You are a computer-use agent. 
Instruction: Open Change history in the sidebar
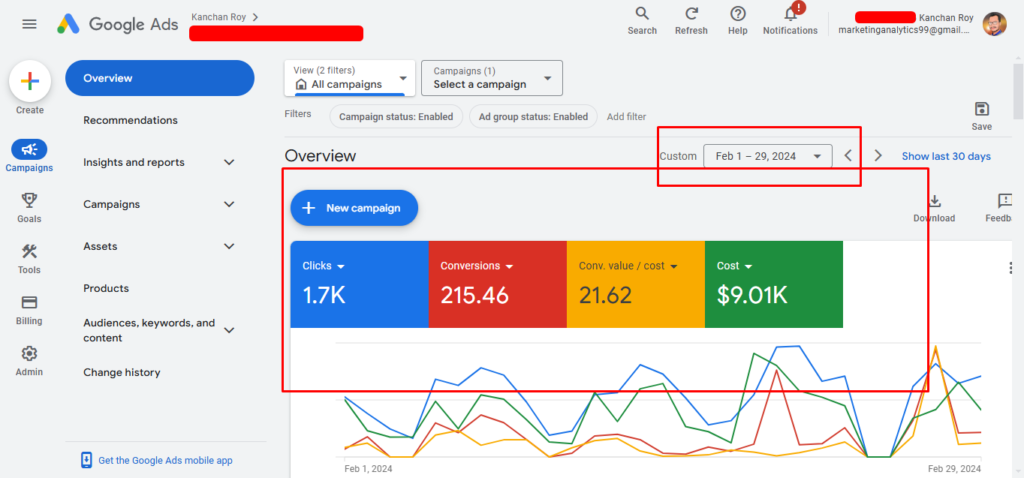(x=122, y=372)
